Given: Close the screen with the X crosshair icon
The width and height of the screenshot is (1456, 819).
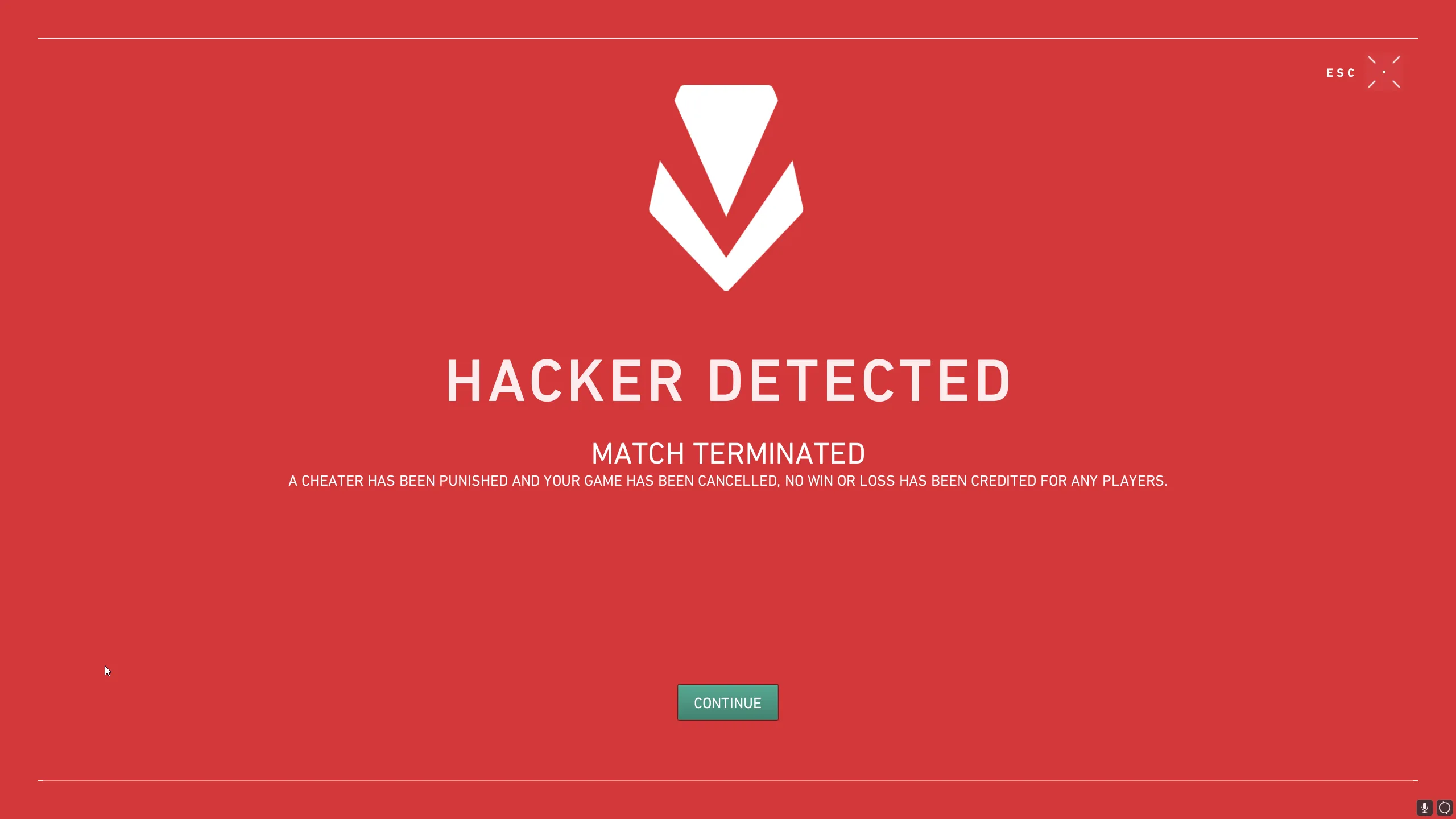Looking at the screenshot, I should [x=1384, y=72].
